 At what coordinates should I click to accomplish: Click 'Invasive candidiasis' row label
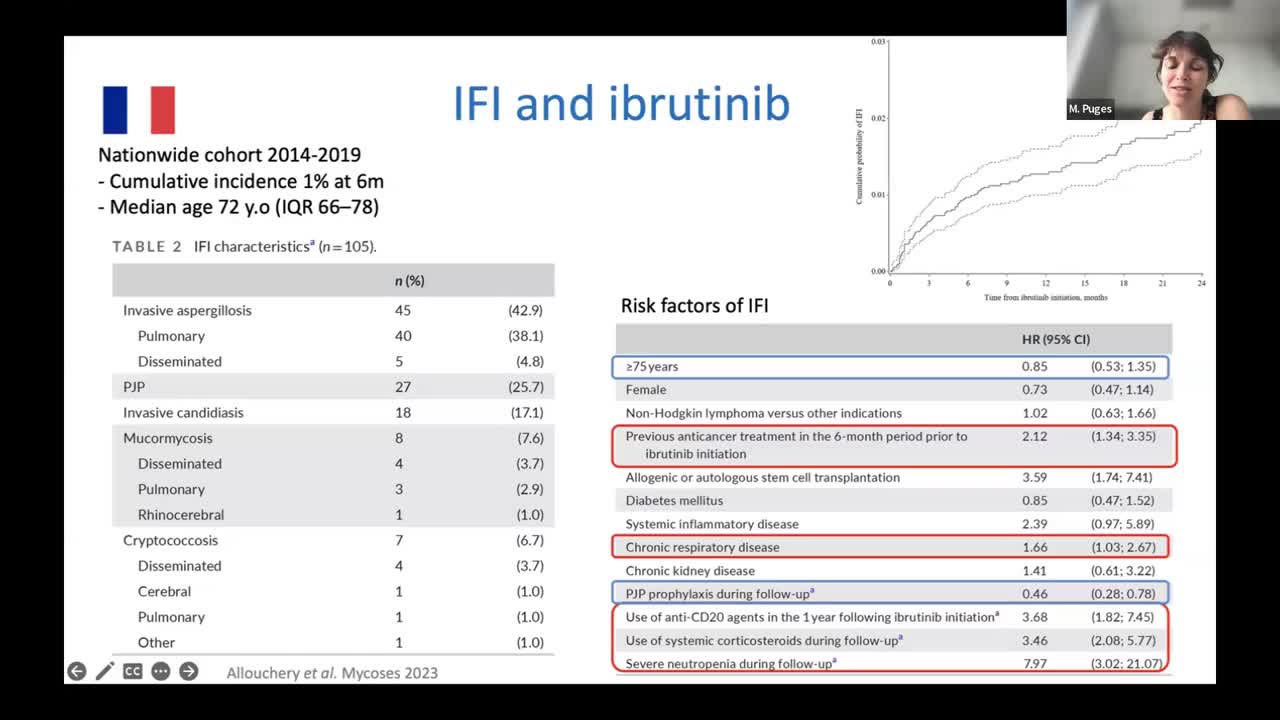183,412
